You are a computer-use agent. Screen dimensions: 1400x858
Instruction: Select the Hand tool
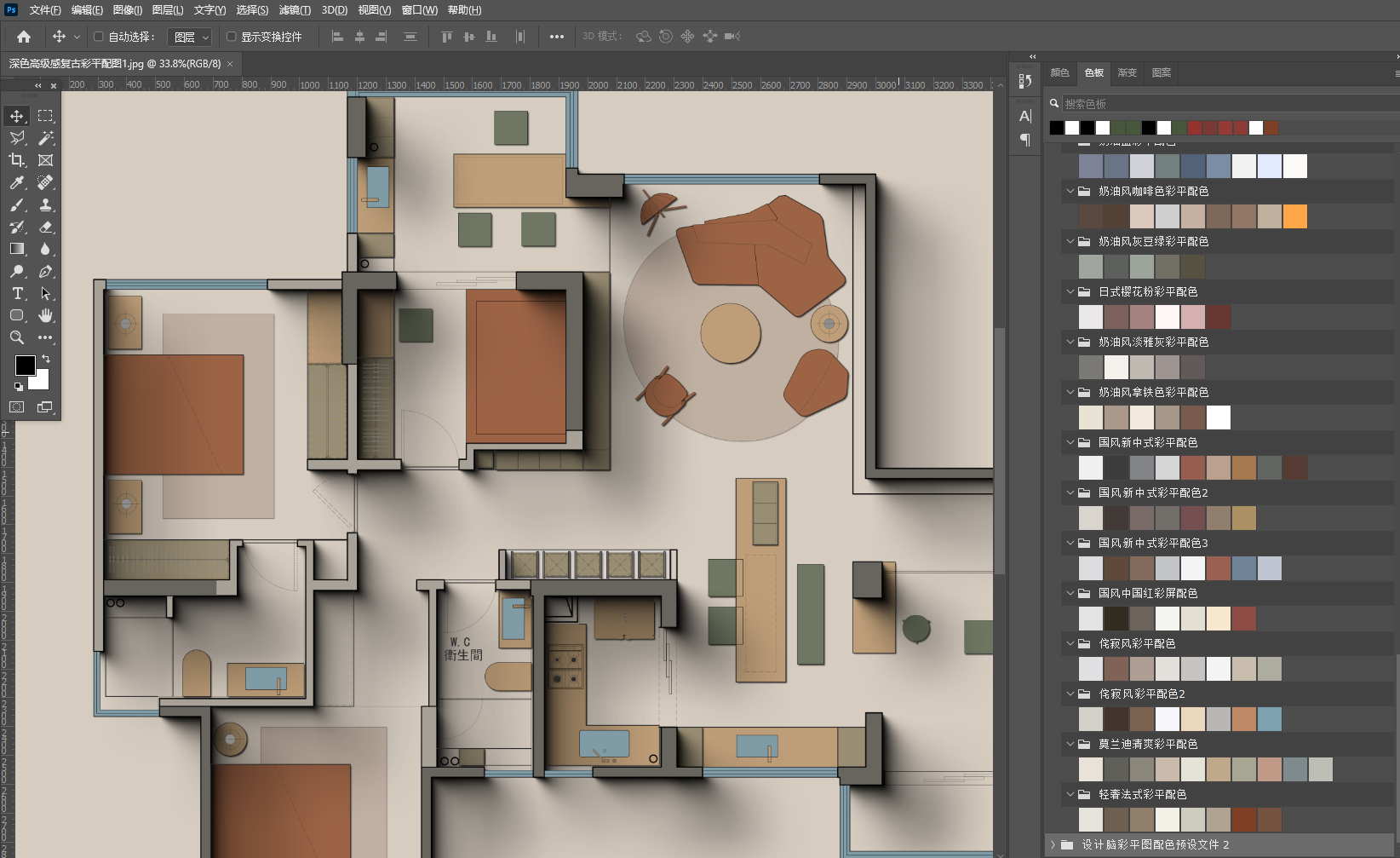pos(46,315)
